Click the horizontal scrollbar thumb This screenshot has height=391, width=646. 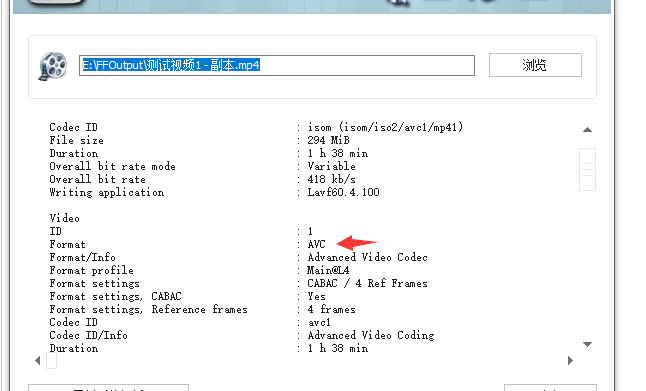coord(51,361)
